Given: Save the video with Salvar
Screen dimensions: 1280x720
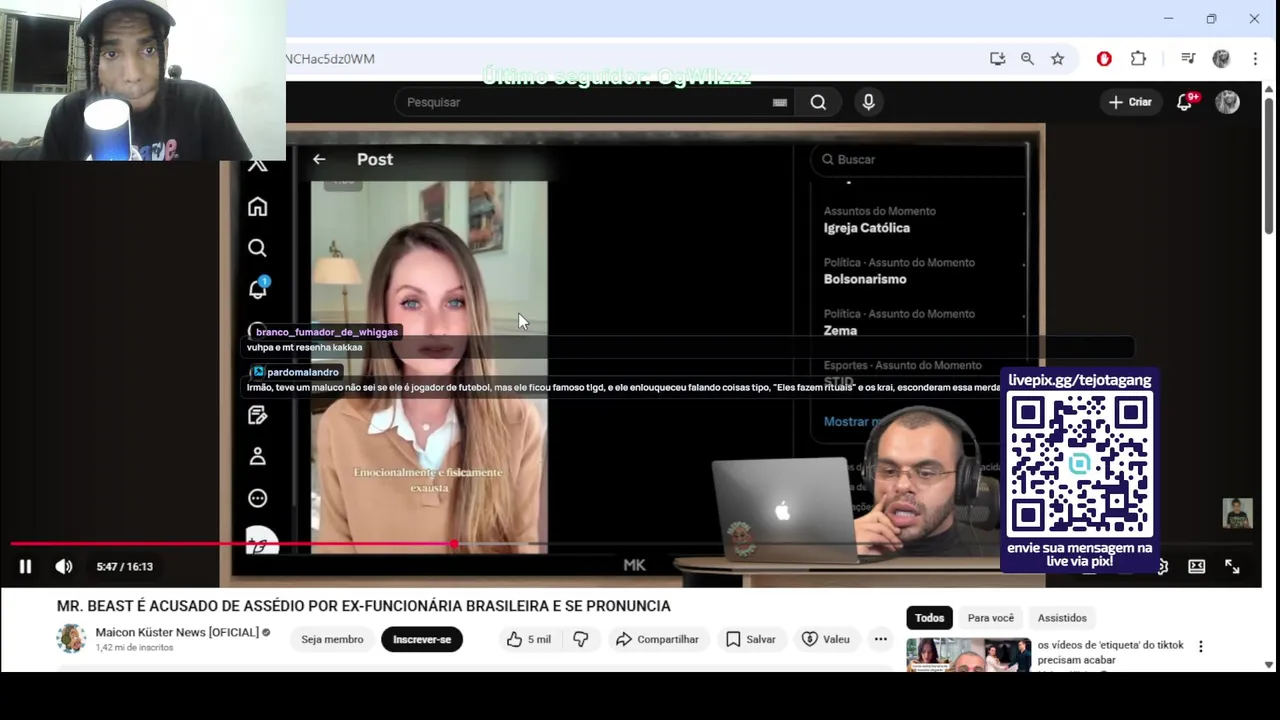Looking at the screenshot, I should point(751,639).
